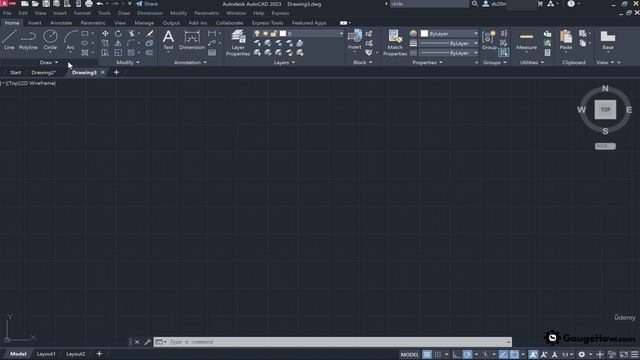Switch to the Manage ribbon tab
The width and height of the screenshot is (640, 360).
[x=144, y=23]
